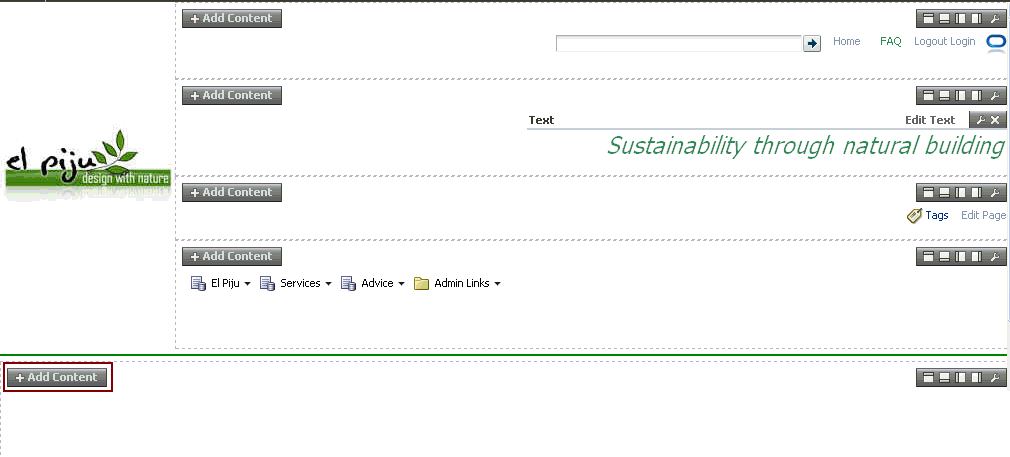Expand the Services menu arrow
Screen dimensions: 1010x457
coord(328,284)
